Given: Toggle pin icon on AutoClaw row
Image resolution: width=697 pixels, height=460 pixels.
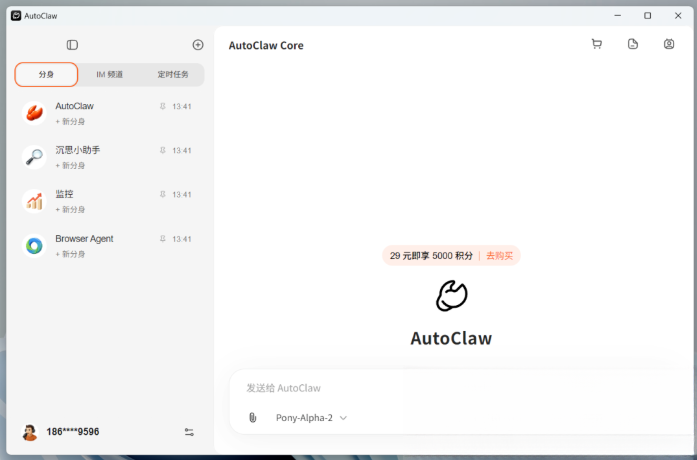Looking at the screenshot, I should point(163,106).
